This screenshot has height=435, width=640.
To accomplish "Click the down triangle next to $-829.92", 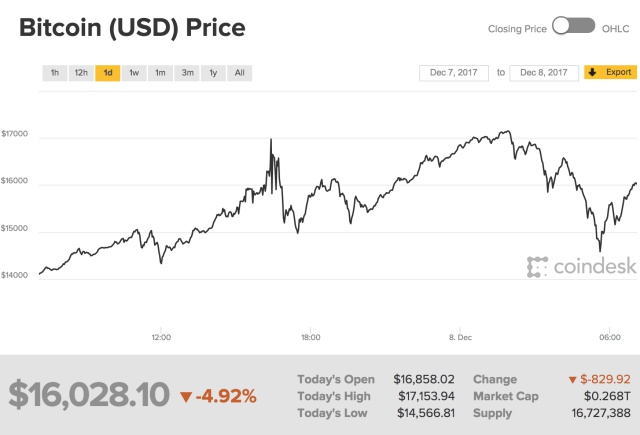I will [572, 380].
